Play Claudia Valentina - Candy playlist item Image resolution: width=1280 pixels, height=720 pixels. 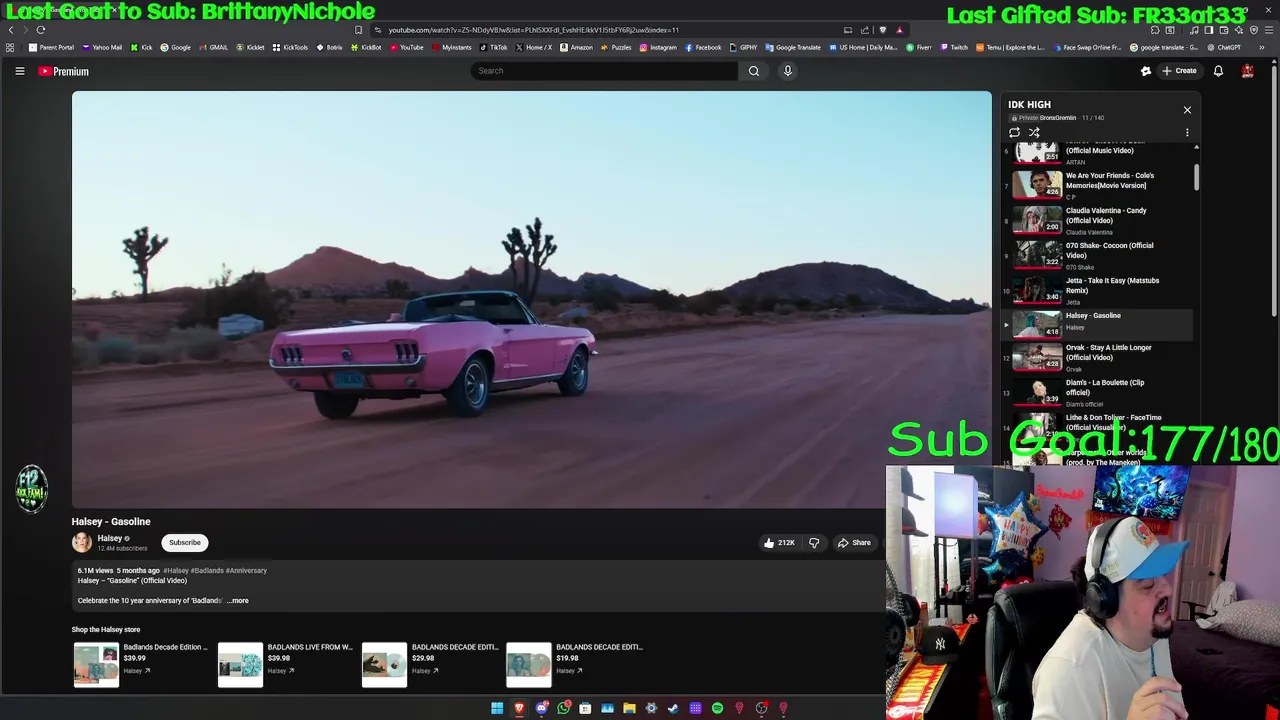click(1097, 220)
